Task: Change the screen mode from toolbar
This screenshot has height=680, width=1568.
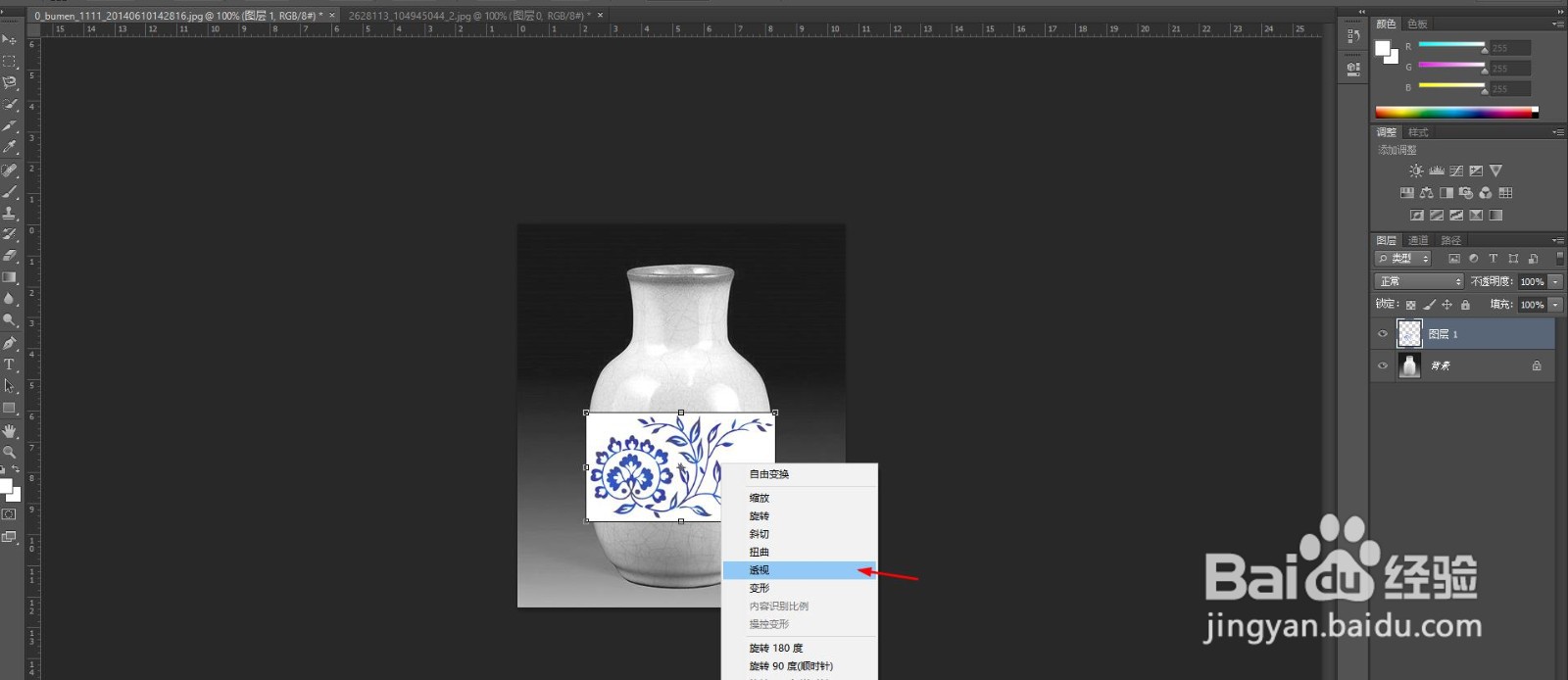Action: [10, 537]
